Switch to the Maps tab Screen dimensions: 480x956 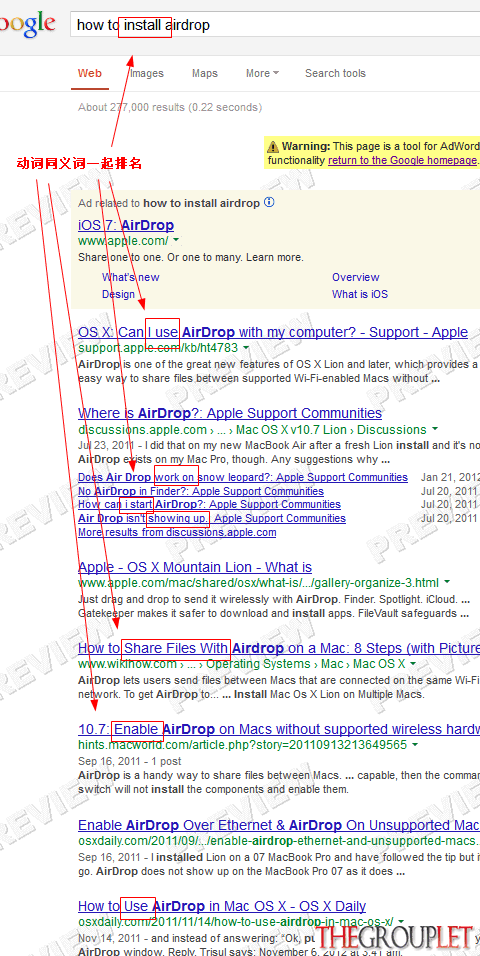205,73
